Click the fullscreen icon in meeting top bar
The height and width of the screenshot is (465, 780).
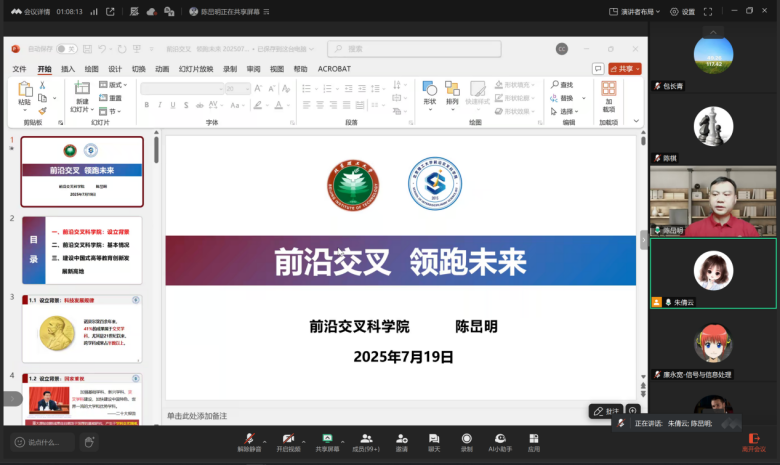click(708, 11)
